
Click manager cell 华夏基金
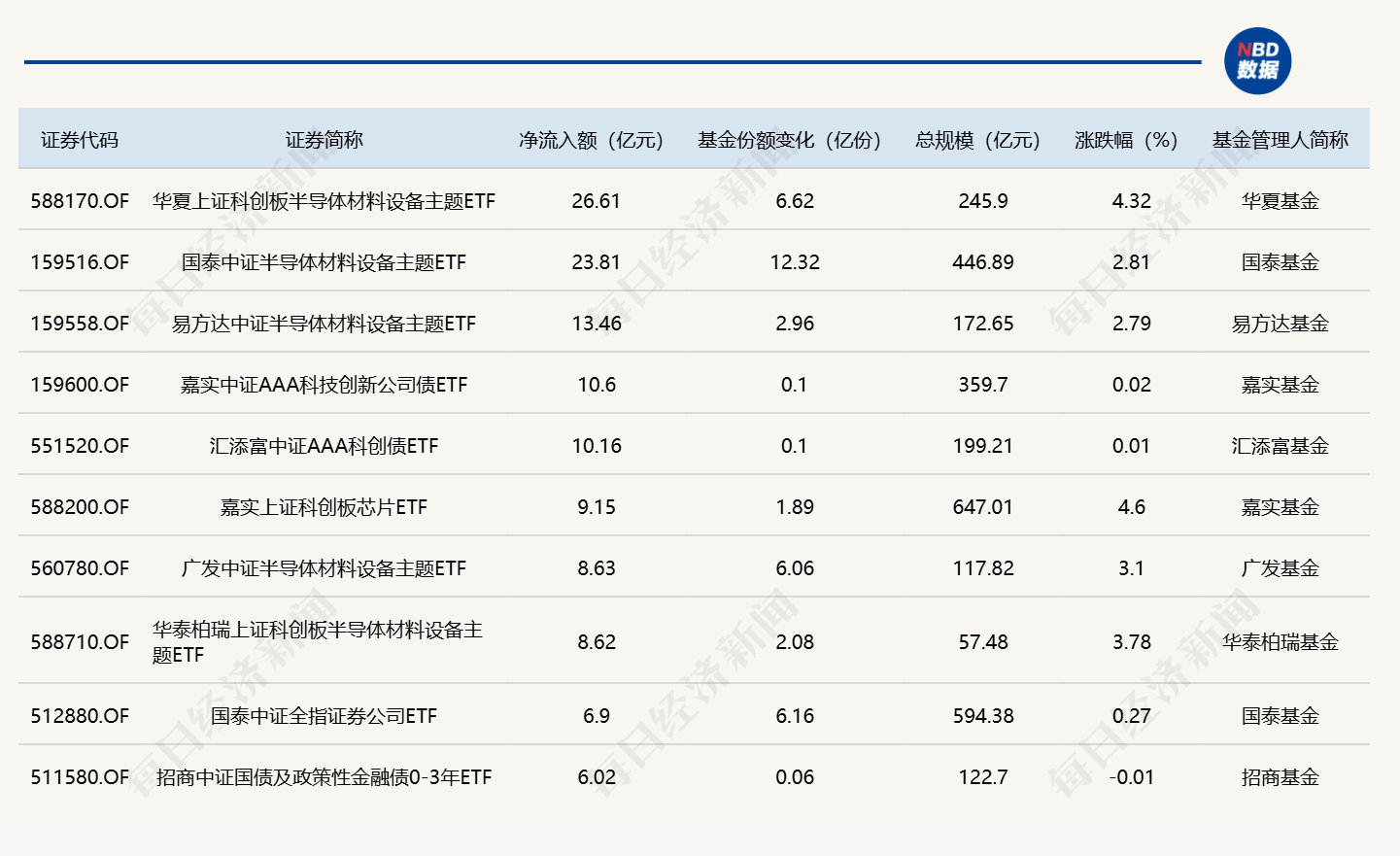1280,201
